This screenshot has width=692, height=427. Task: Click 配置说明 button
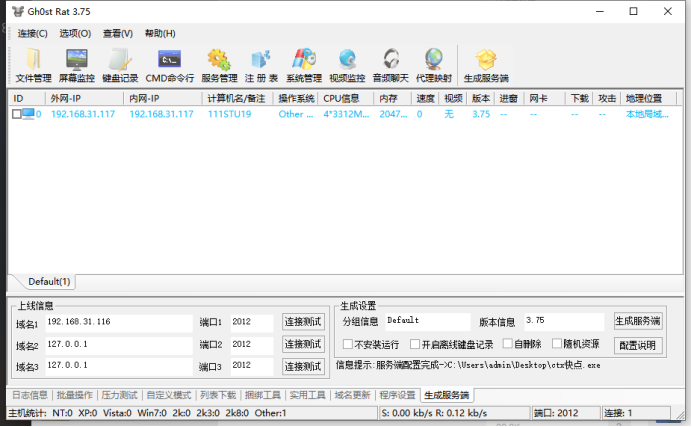(638, 345)
